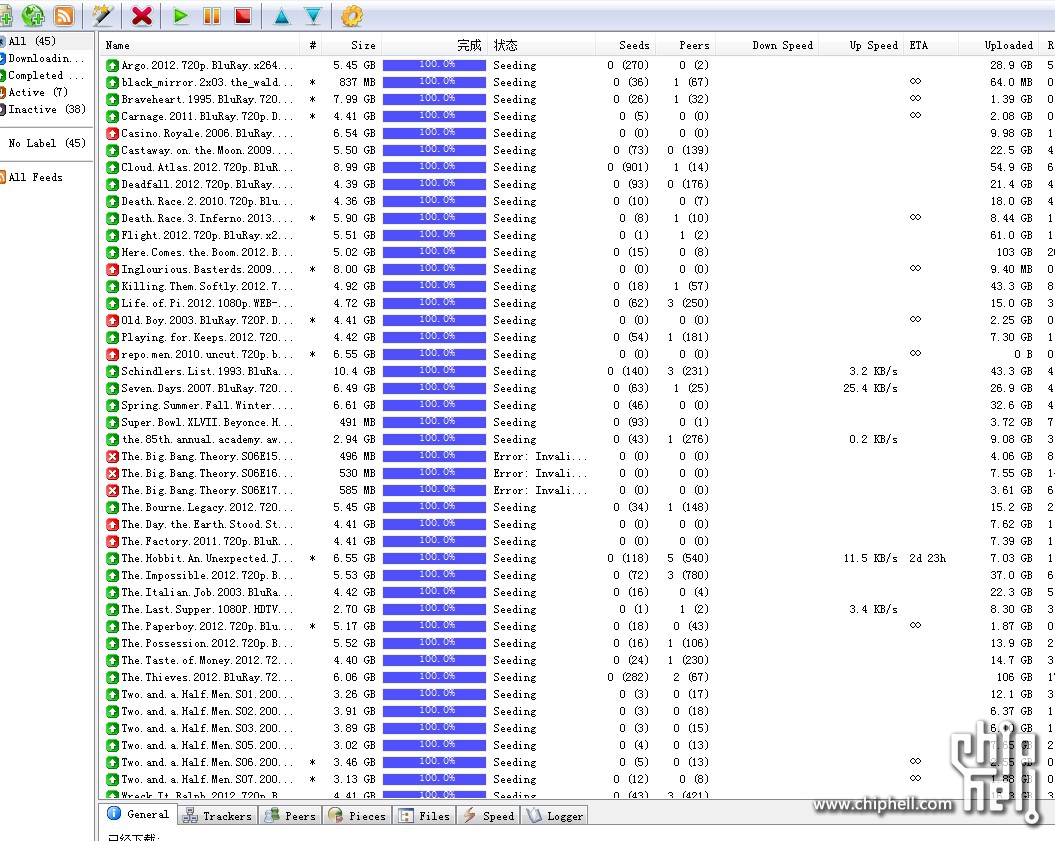Click the red status icon beside Inglourious.Basterds.2009
Viewport: 1055px width, 841px height.
[112, 269]
